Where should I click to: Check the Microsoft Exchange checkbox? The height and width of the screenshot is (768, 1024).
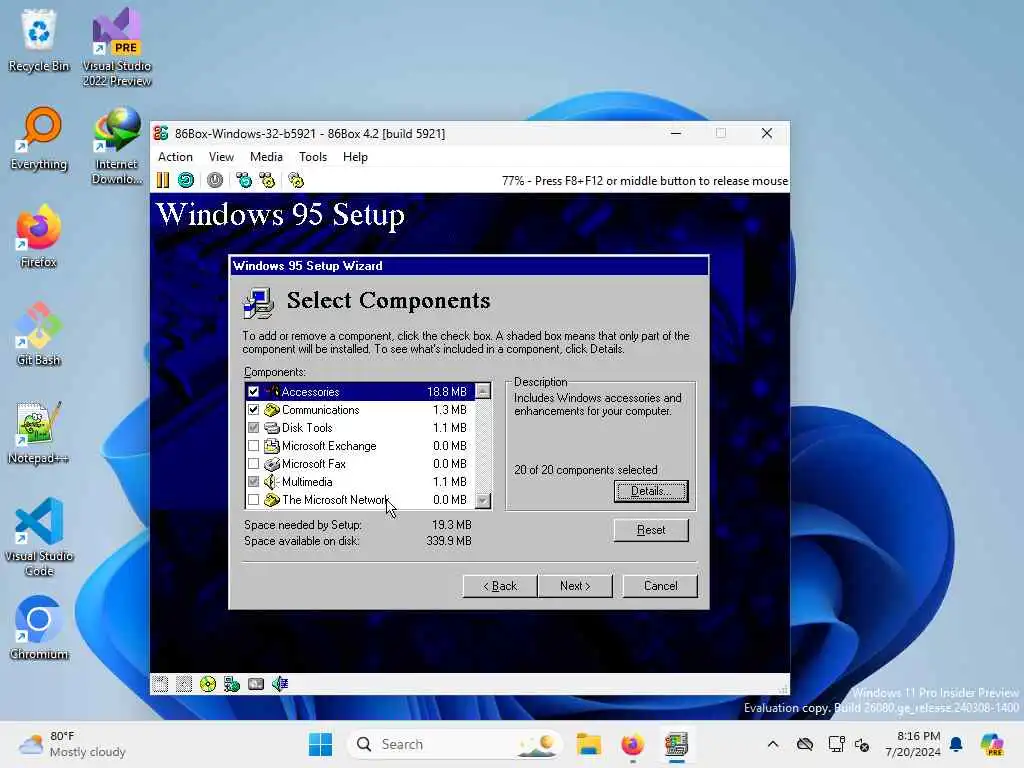point(253,446)
